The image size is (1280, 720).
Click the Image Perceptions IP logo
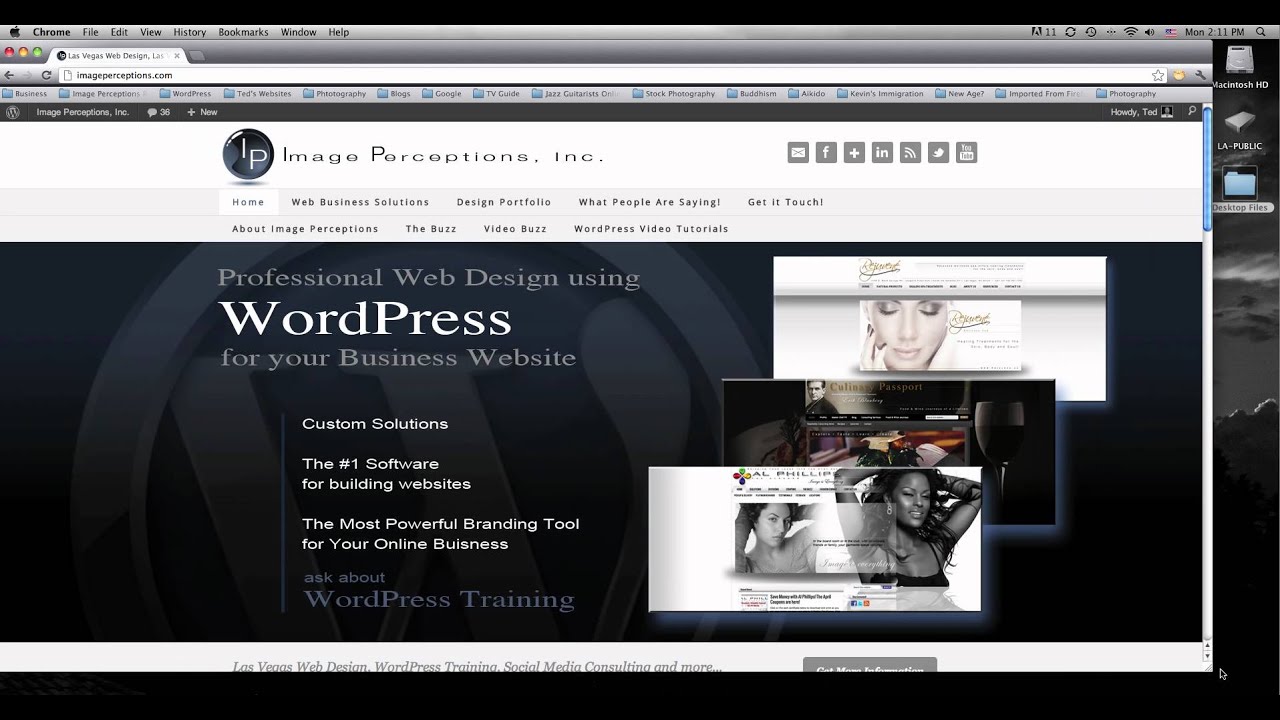[x=247, y=156]
